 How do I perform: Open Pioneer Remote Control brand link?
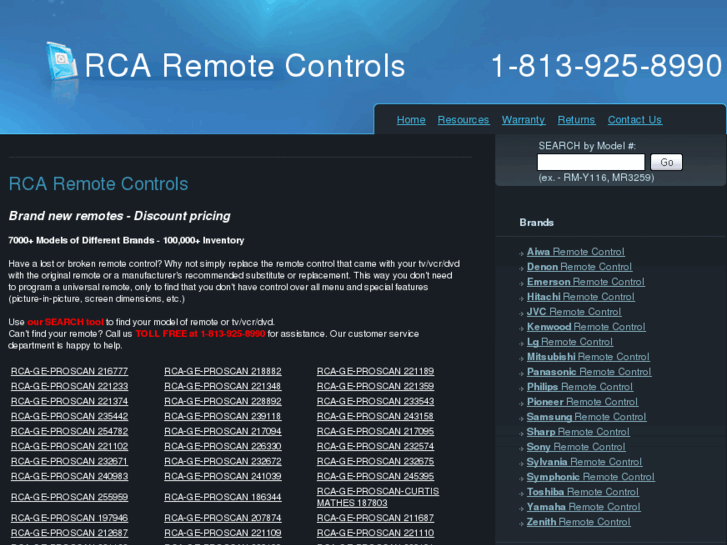coord(582,402)
